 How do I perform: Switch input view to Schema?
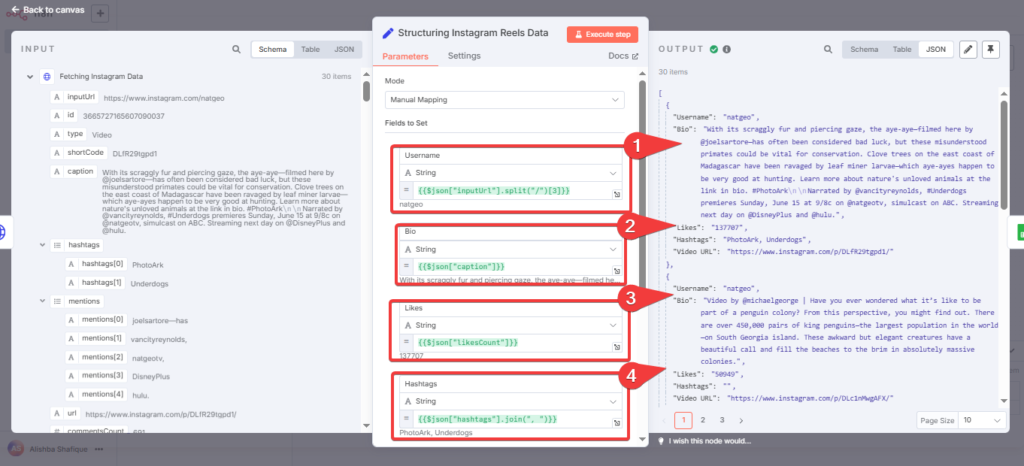[x=272, y=49]
